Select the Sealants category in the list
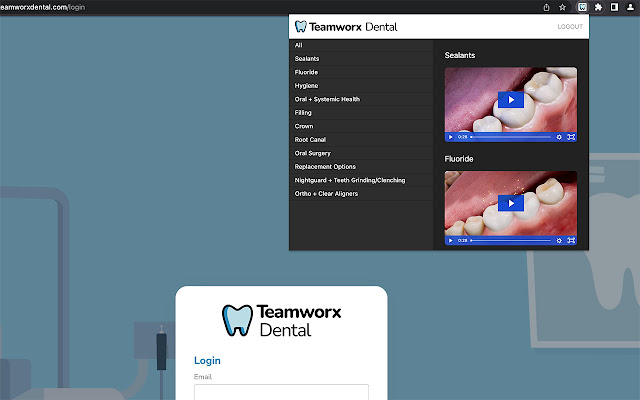This screenshot has width=640, height=400. 361,58
